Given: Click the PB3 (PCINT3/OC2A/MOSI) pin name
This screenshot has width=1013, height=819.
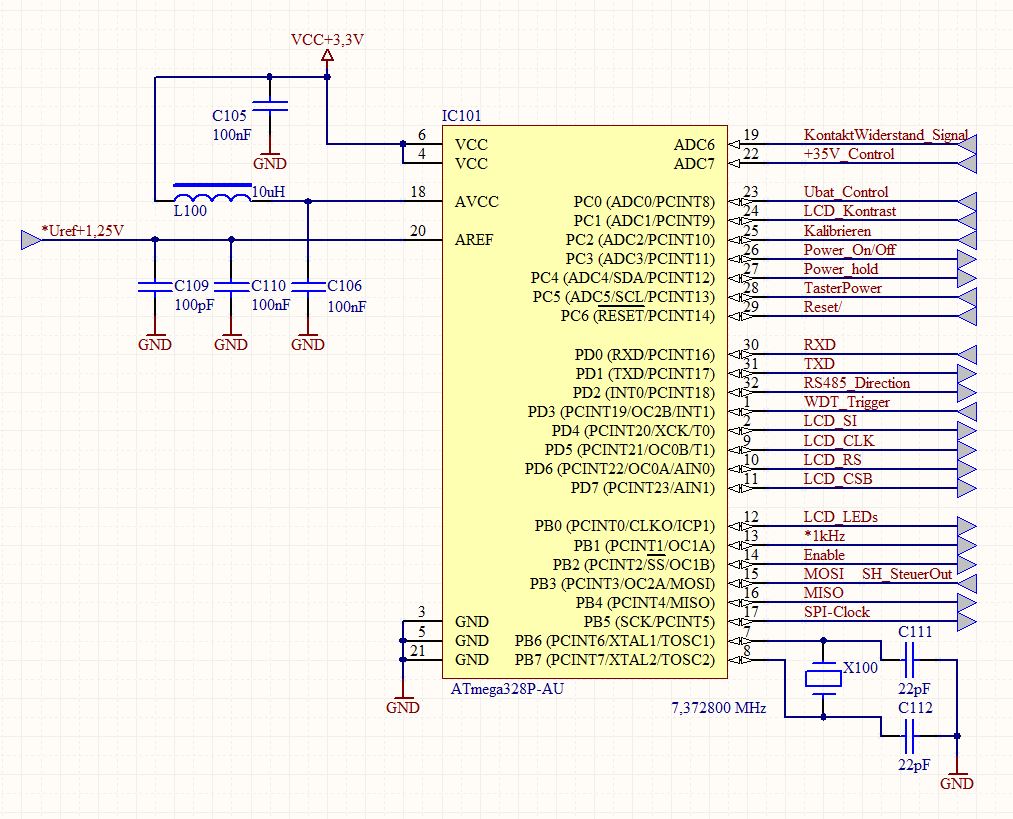Looking at the screenshot, I should pyautogui.click(x=622, y=584).
